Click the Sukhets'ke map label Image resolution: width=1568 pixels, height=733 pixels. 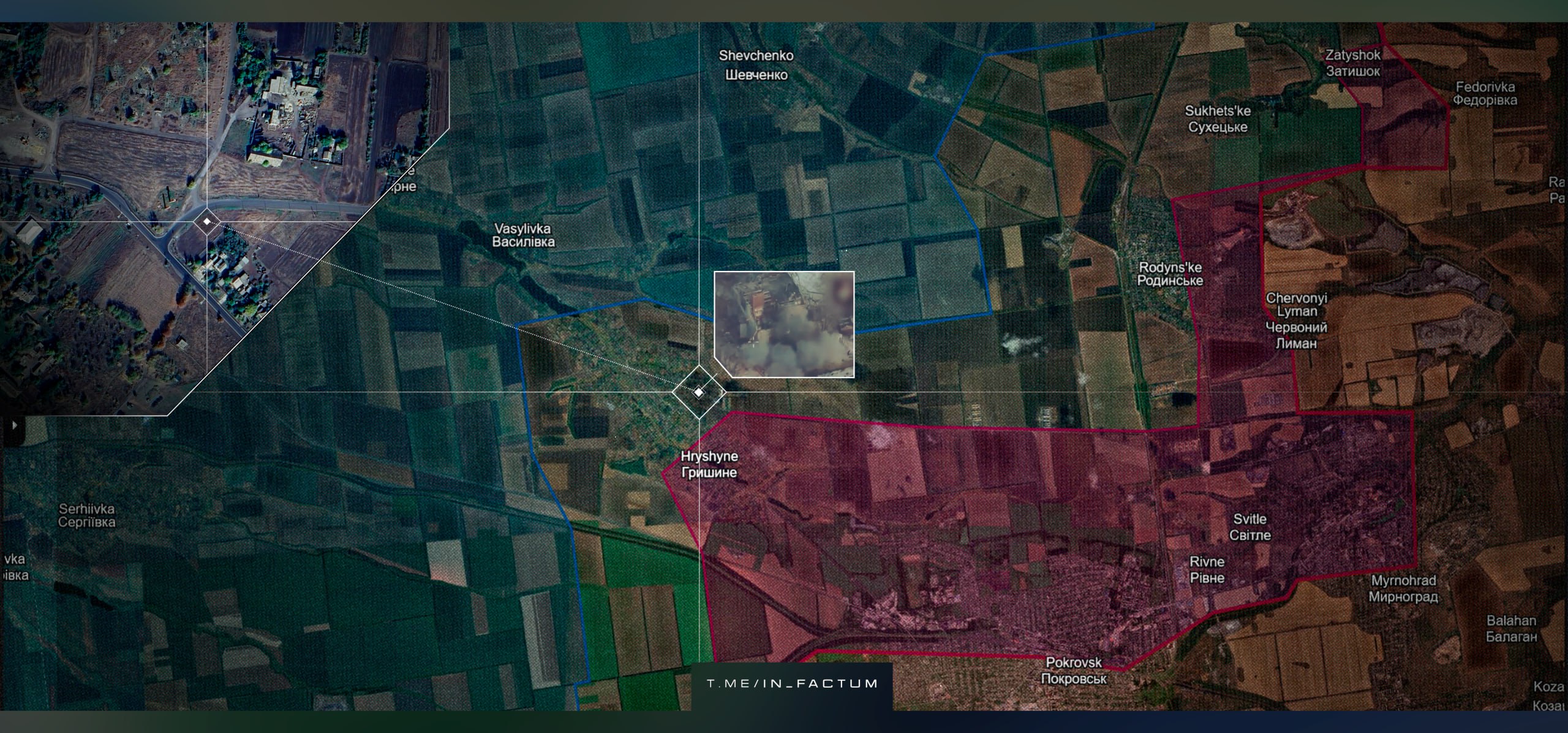(1218, 119)
